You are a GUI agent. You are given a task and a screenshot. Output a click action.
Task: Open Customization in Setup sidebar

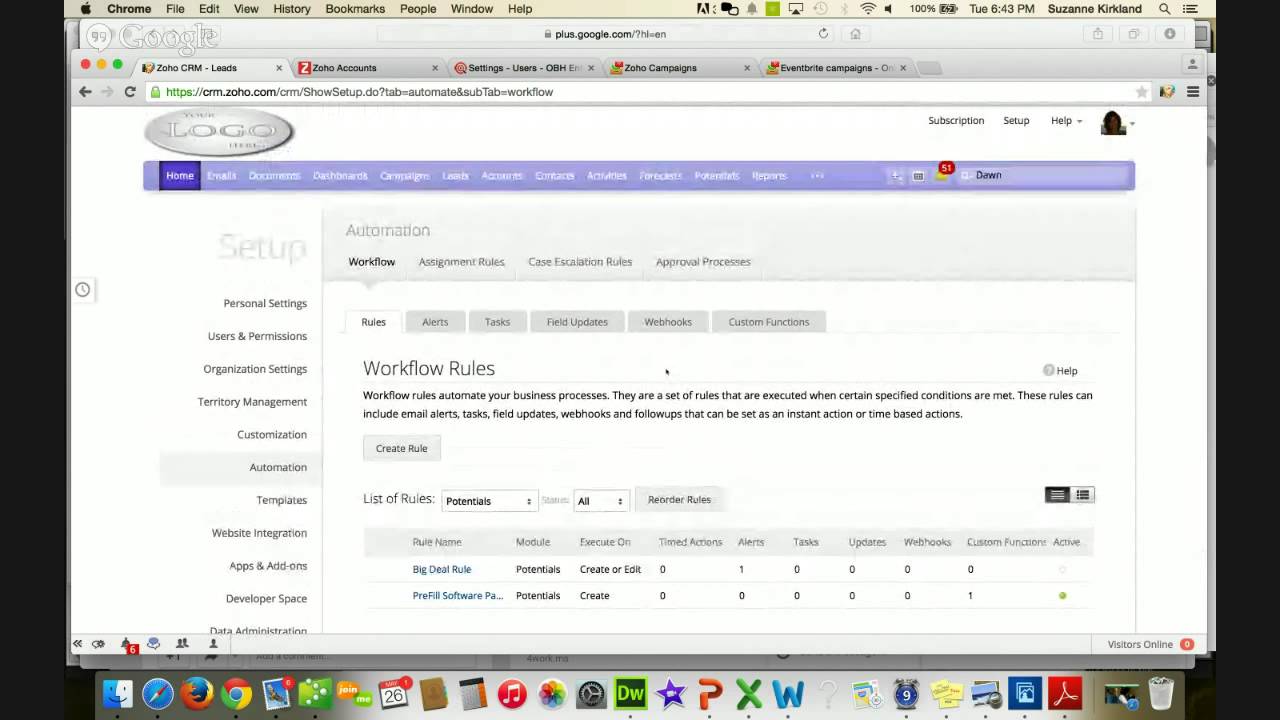(x=272, y=434)
